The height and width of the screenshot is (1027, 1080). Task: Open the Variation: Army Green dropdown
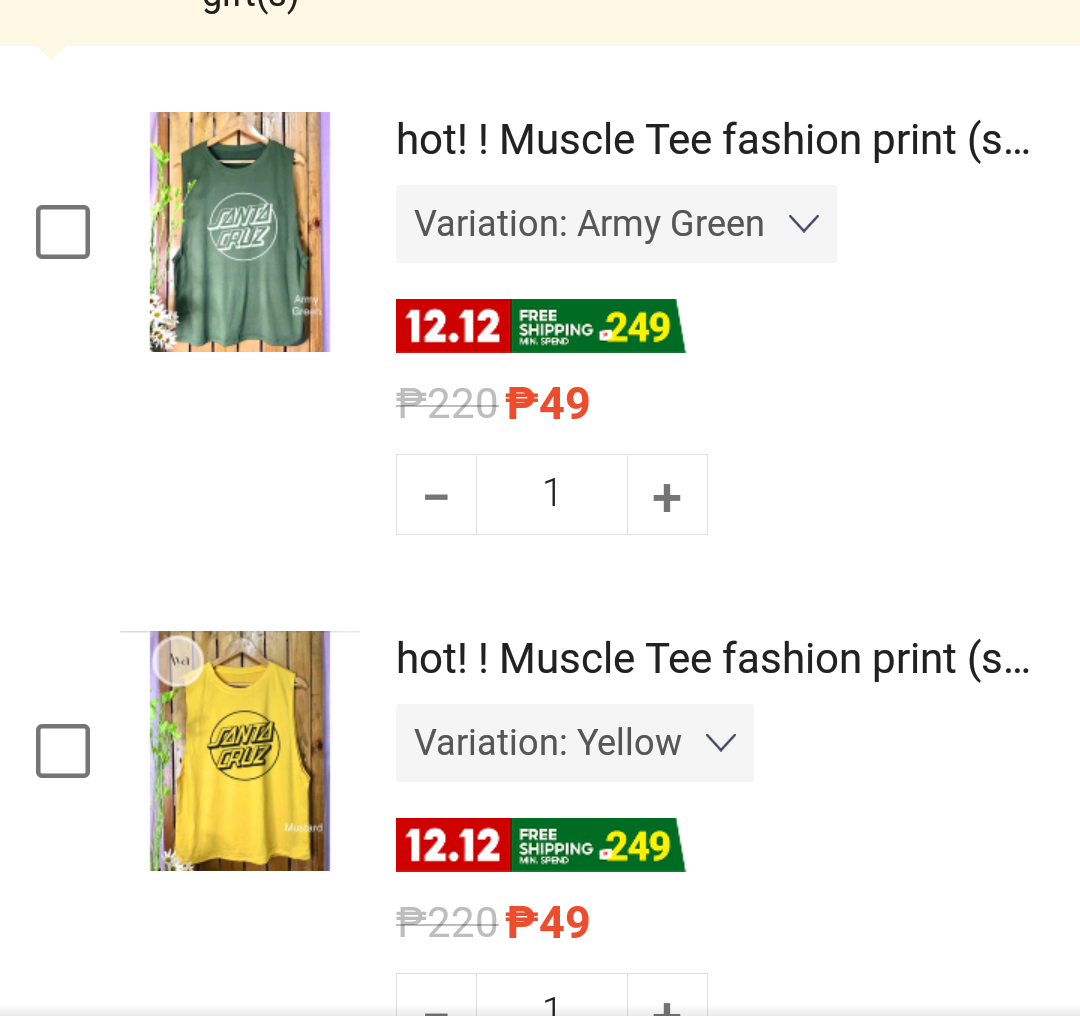tap(616, 224)
